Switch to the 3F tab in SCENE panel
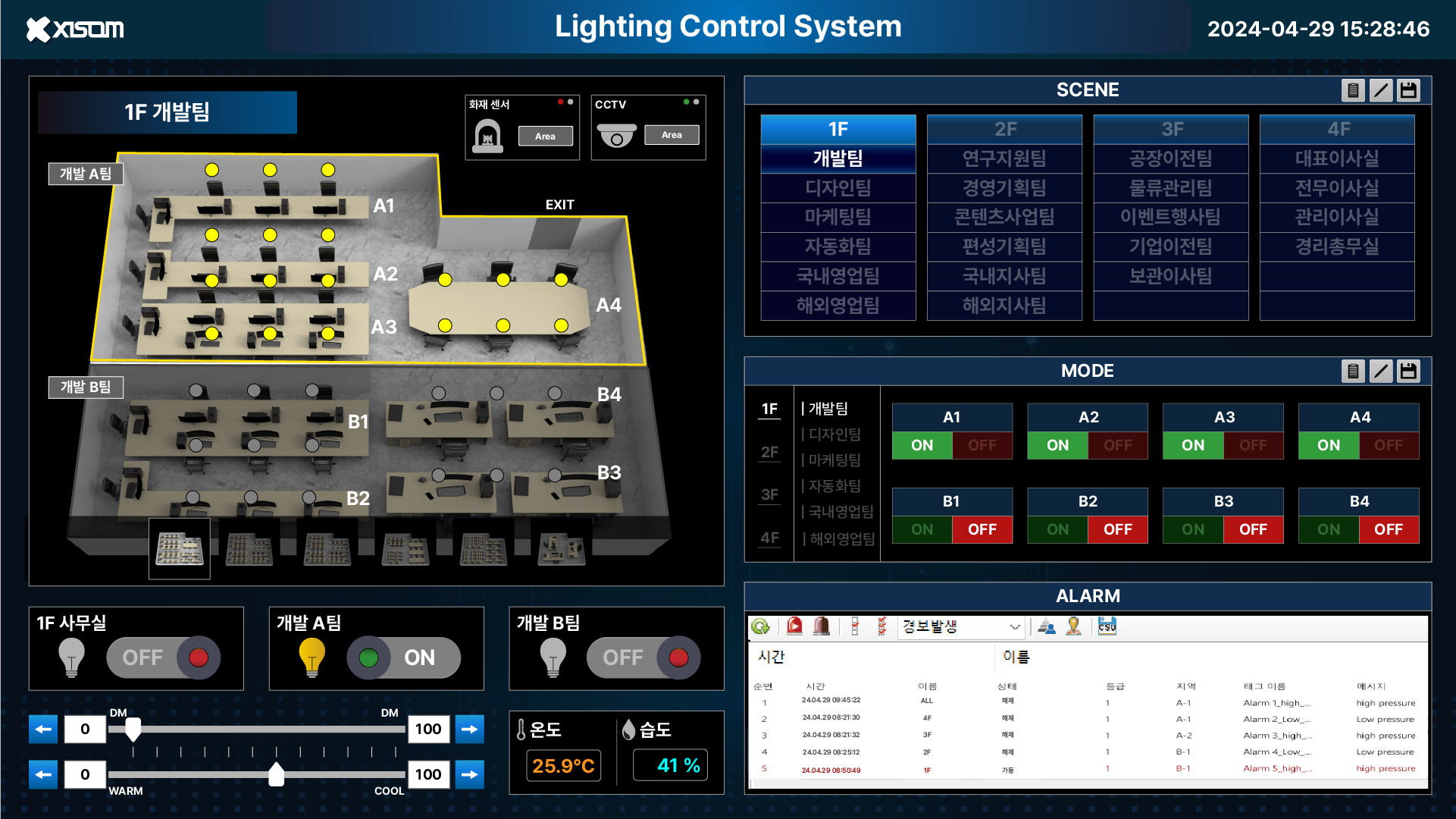Viewport: 1456px width, 819px height. click(x=1170, y=129)
